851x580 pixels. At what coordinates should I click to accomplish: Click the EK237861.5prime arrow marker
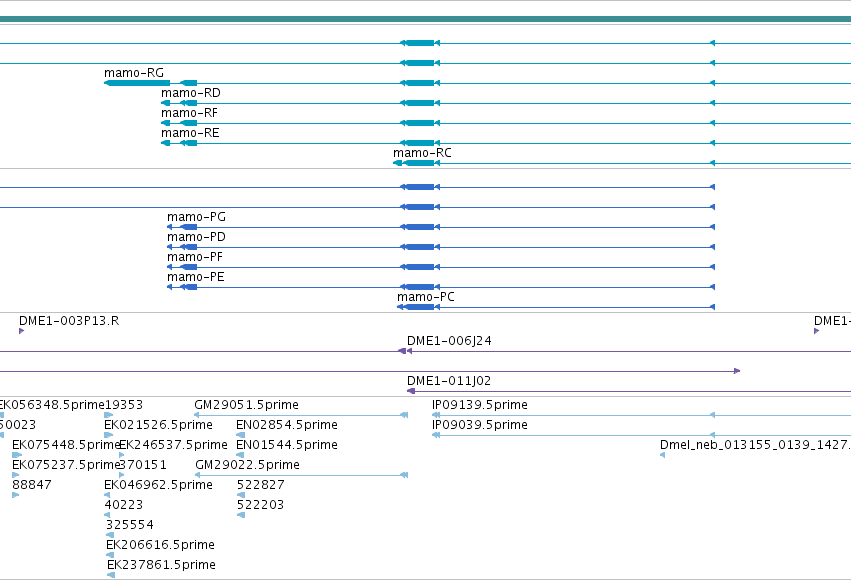111,575
